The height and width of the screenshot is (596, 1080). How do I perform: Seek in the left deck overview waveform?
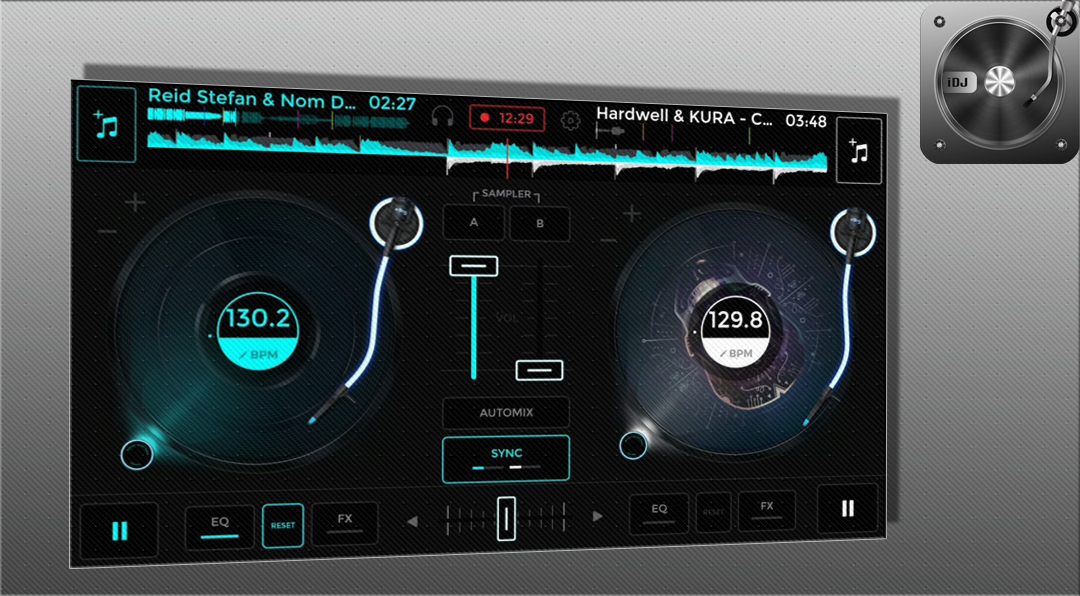click(279, 119)
